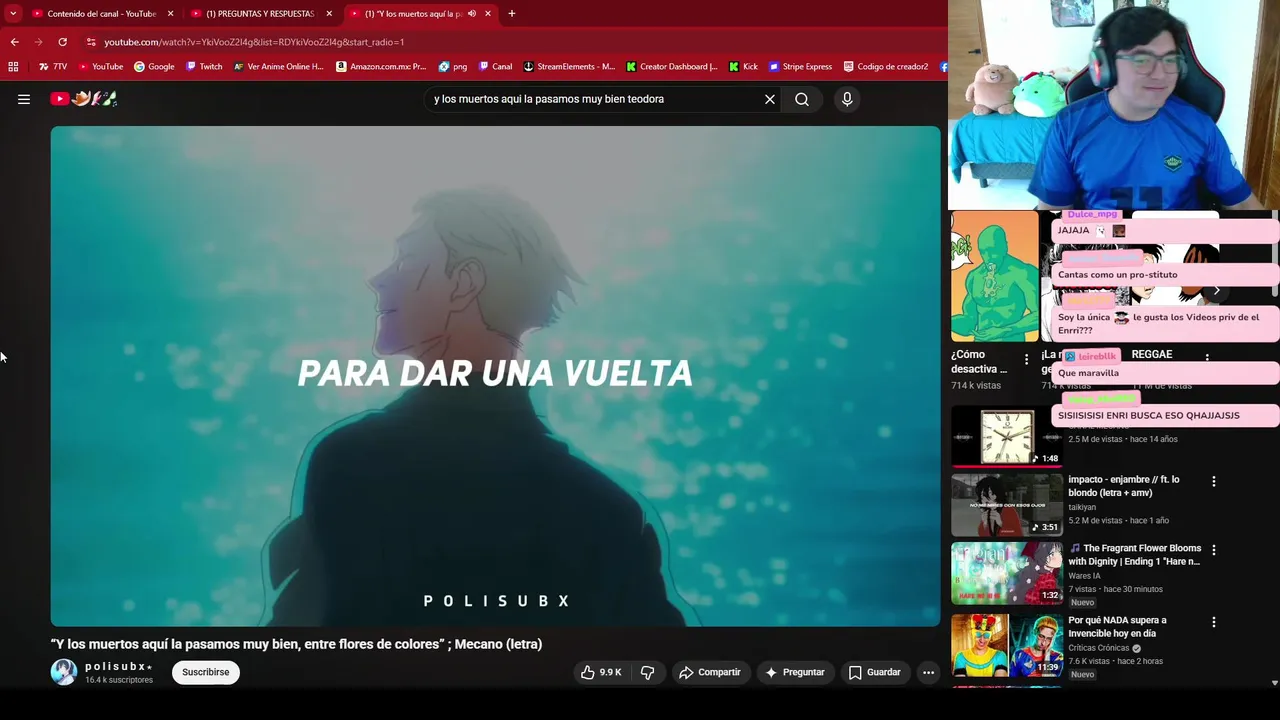Click the browser forward arrow

pos(38,42)
